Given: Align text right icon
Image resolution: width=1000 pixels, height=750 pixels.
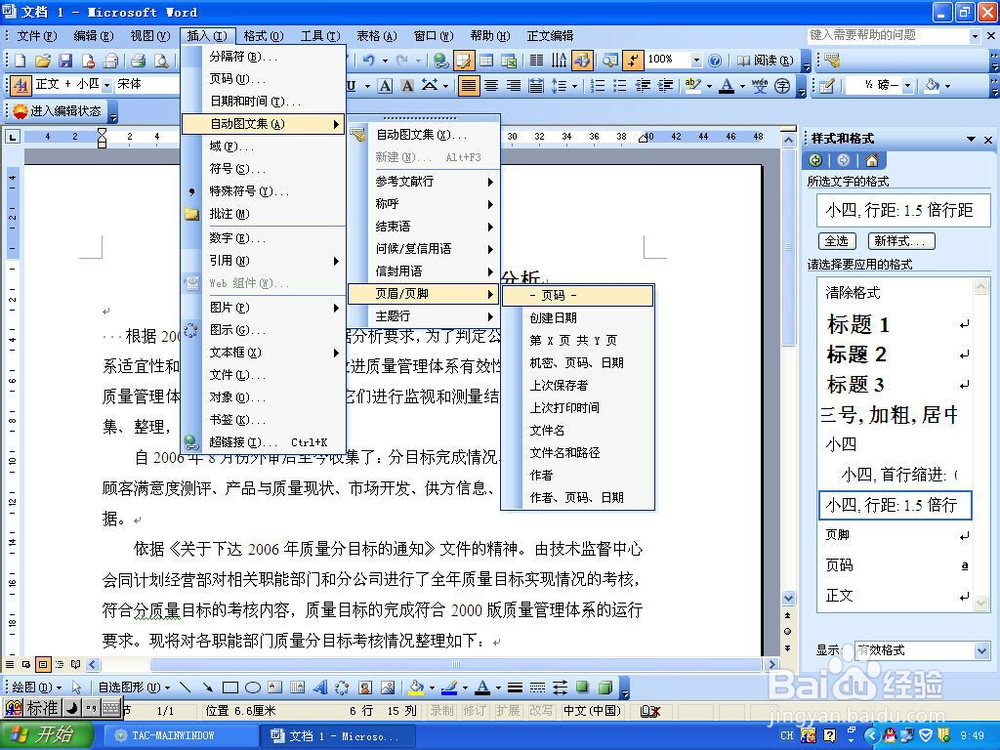Looking at the screenshot, I should pyautogui.click(x=513, y=85).
